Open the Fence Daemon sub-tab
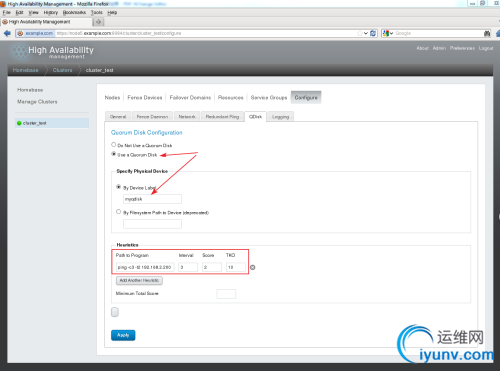 pos(152,117)
